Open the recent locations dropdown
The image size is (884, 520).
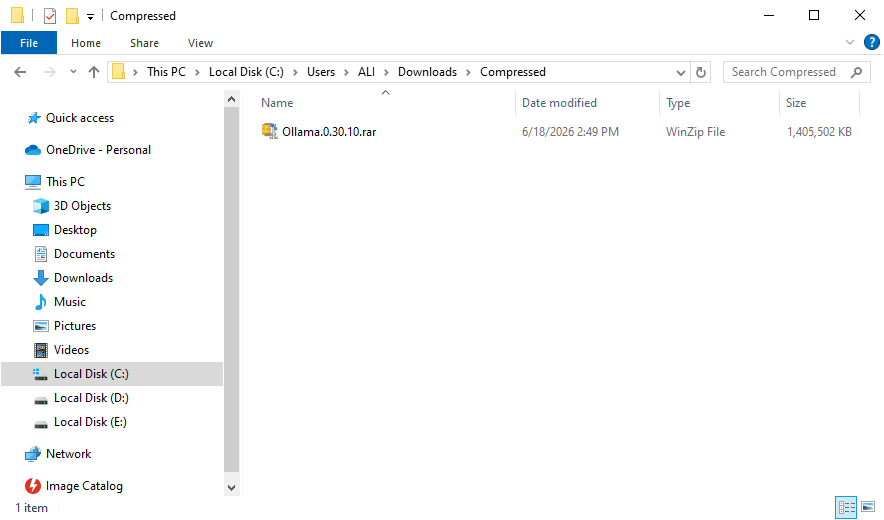[73, 72]
